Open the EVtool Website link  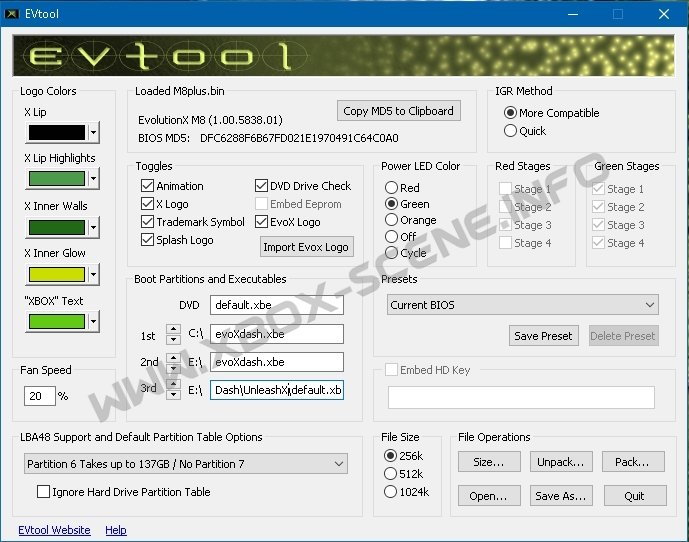point(54,530)
